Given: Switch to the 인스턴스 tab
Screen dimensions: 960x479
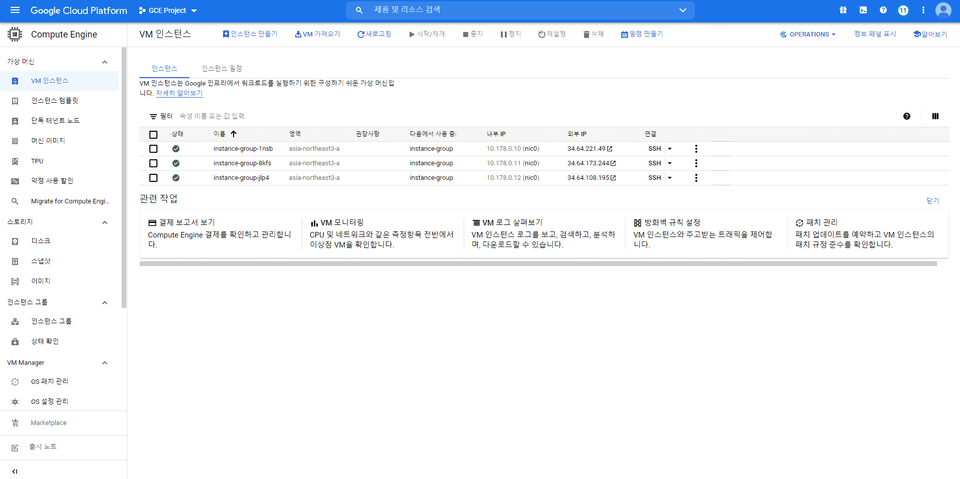Looking at the screenshot, I should click(165, 69).
